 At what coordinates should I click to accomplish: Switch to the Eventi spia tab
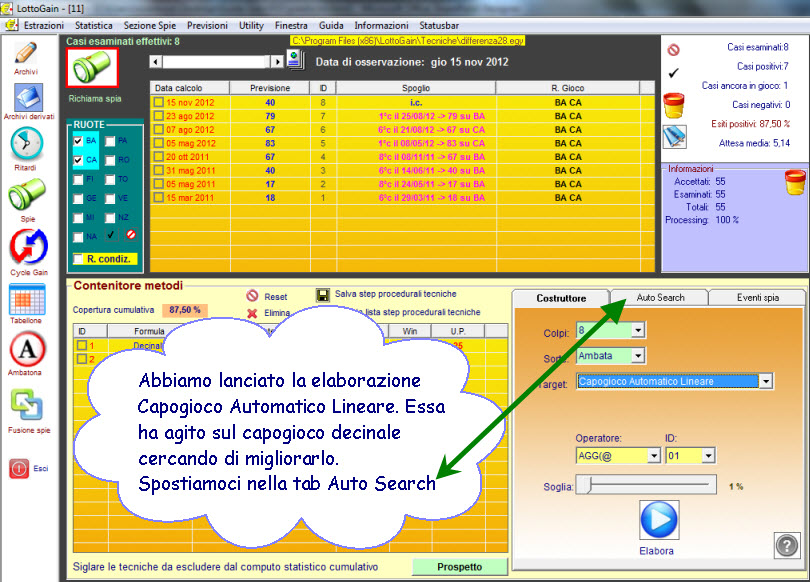pyautogui.click(x=758, y=297)
